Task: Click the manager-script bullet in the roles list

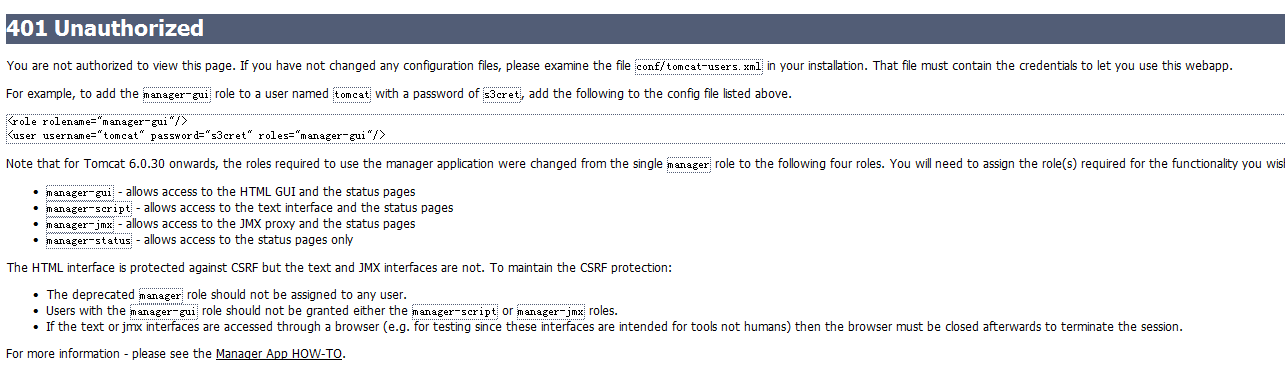Action: (x=249, y=208)
